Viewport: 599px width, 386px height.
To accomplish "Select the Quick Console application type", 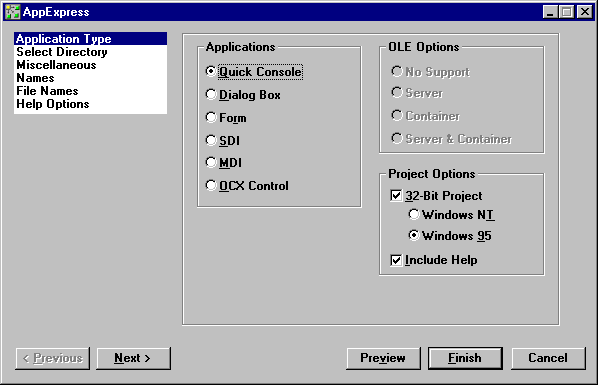I will click(254, 72).
